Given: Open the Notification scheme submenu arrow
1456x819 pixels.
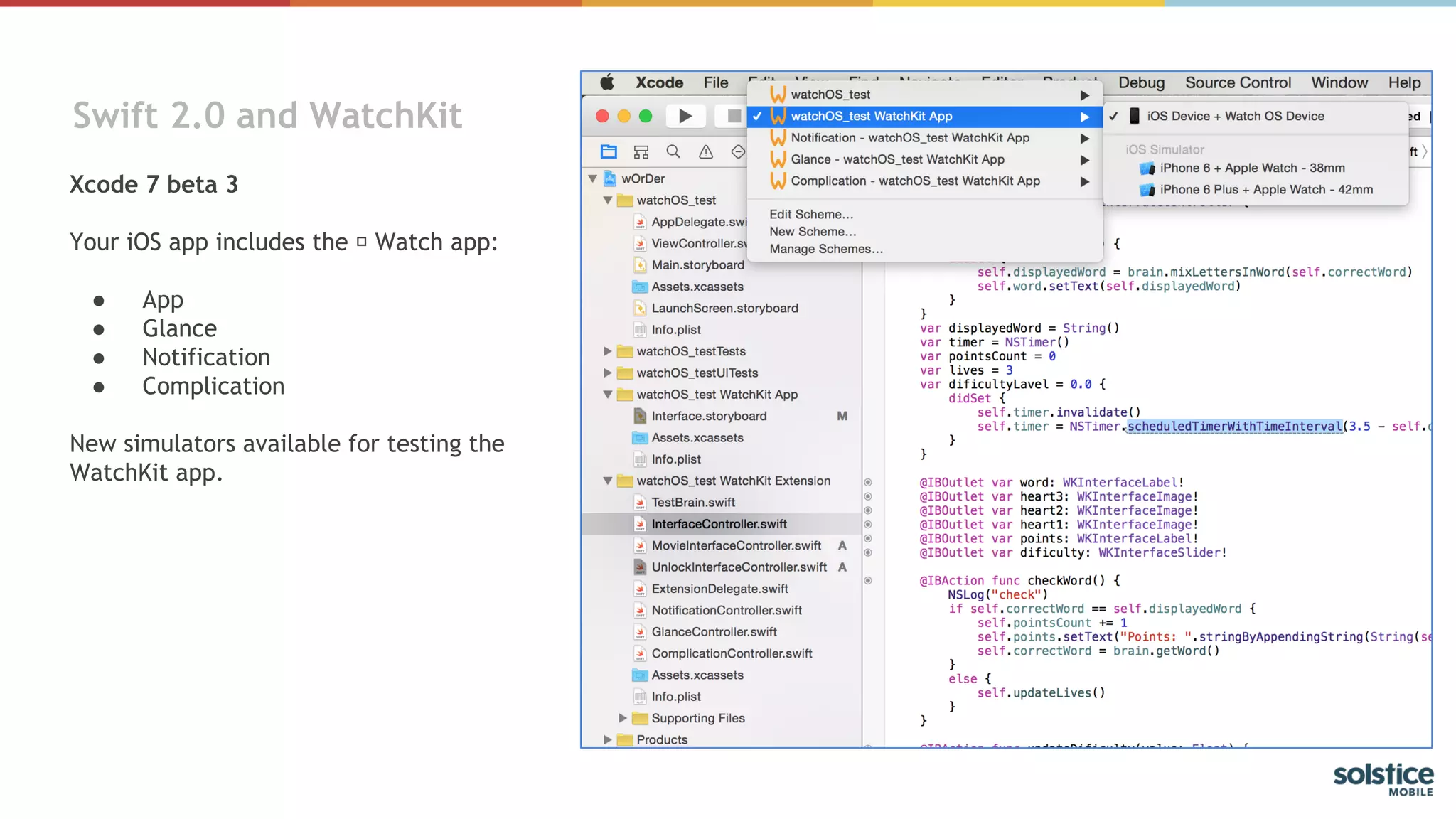Looking at the screenshot, I should coord(1085,138).
